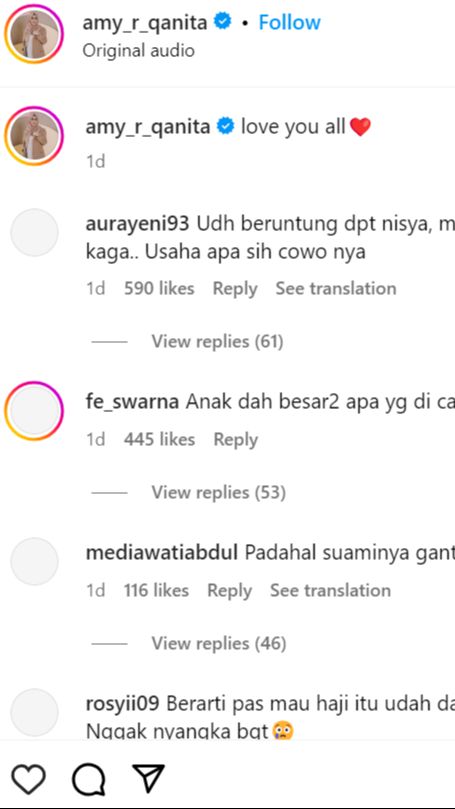Image resolution: width=455 pixels, height=809 pixels.
Task: Open comments with the speech bubble icon
Action: 89,779
